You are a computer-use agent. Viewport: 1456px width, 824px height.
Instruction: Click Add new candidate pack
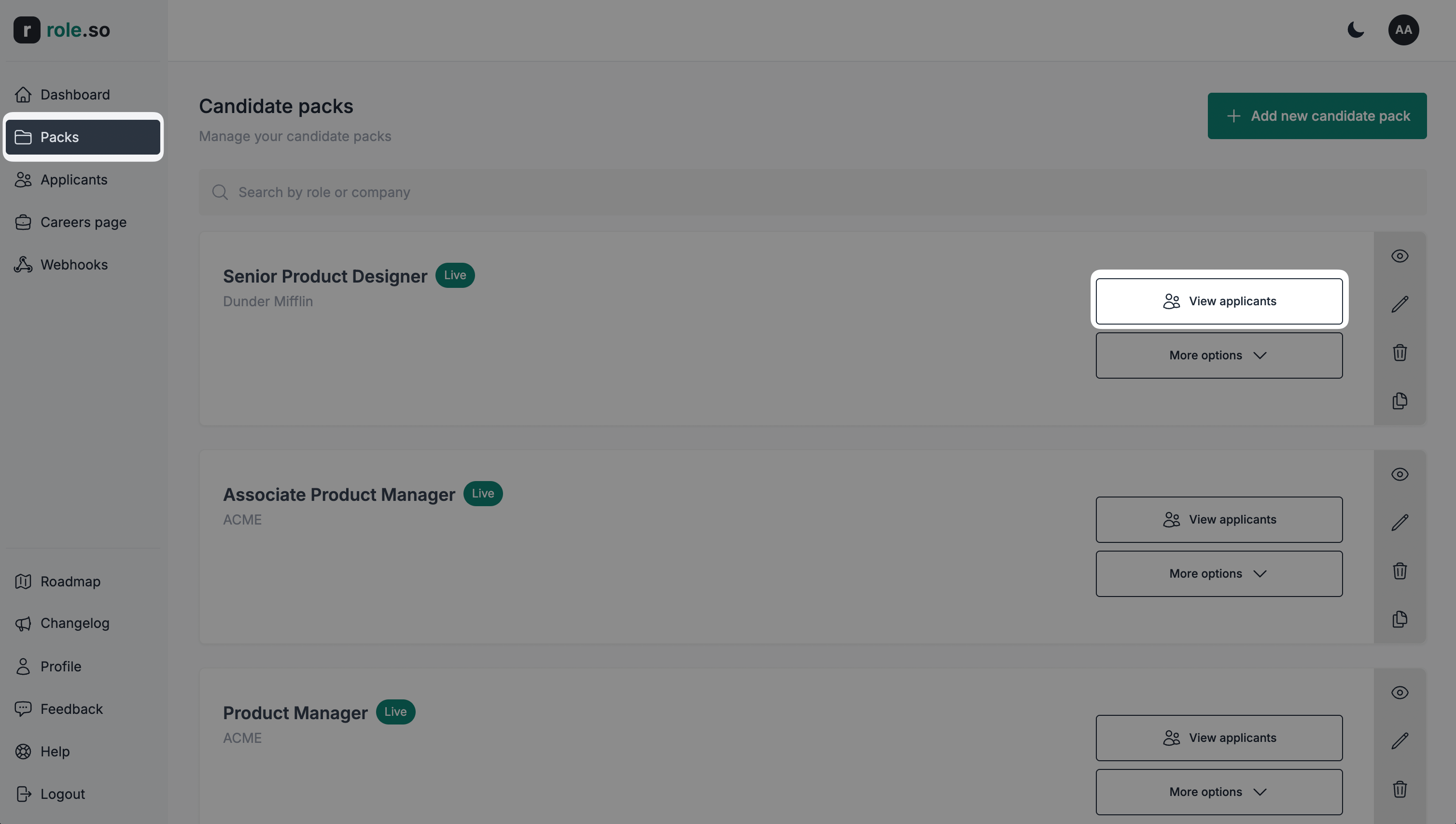pyautogui.click(x=1317, y=115)
